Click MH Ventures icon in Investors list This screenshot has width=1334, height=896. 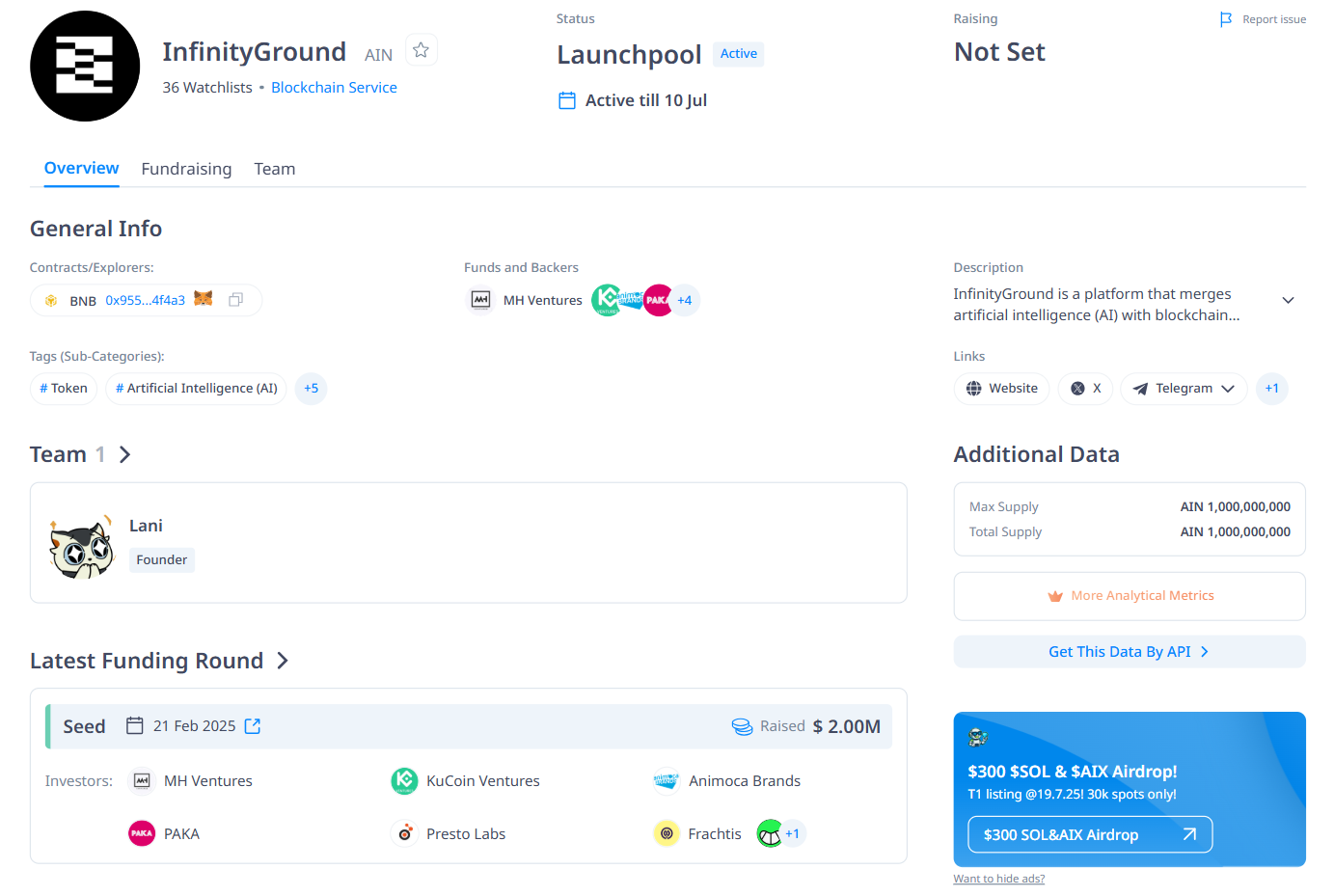[x=142, y=780]
